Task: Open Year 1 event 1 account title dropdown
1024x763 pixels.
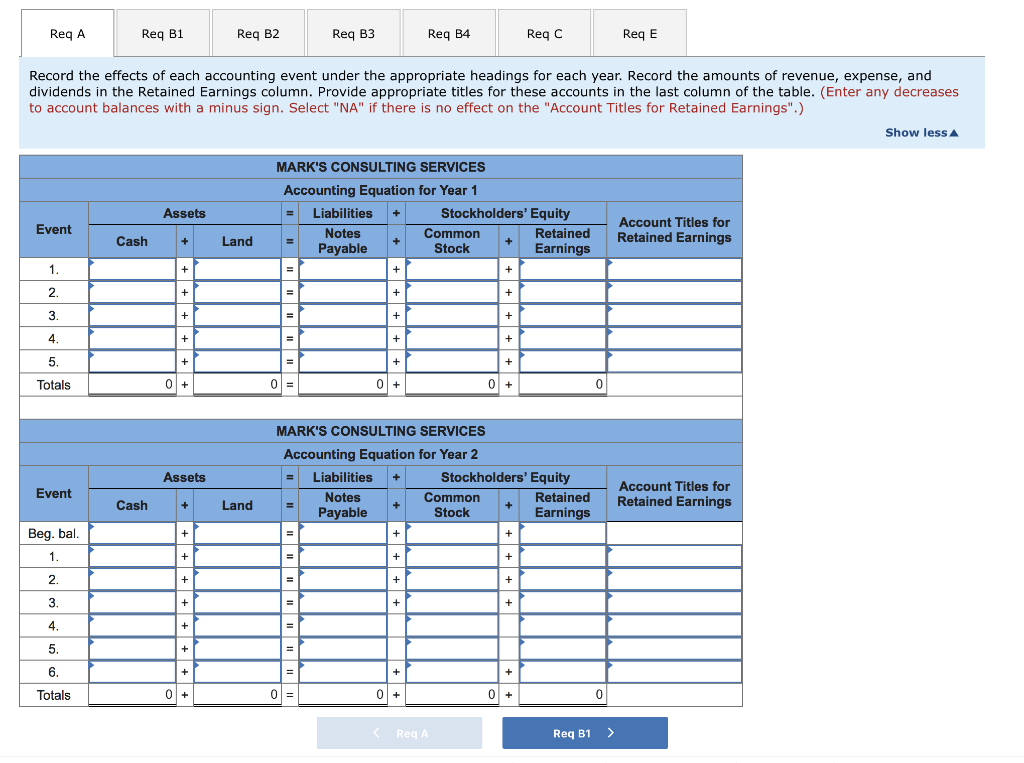Action: click(x=675, y=269)
